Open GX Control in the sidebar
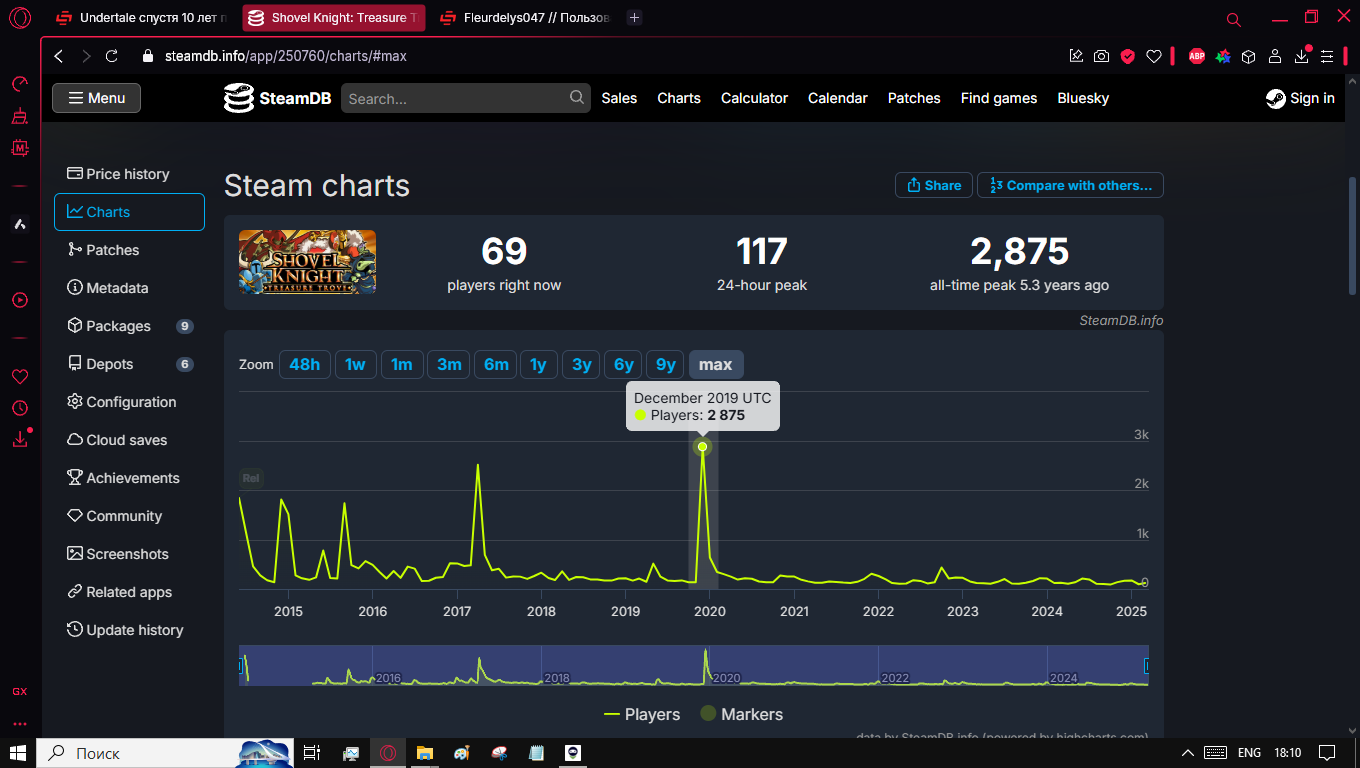 (20, 84)
